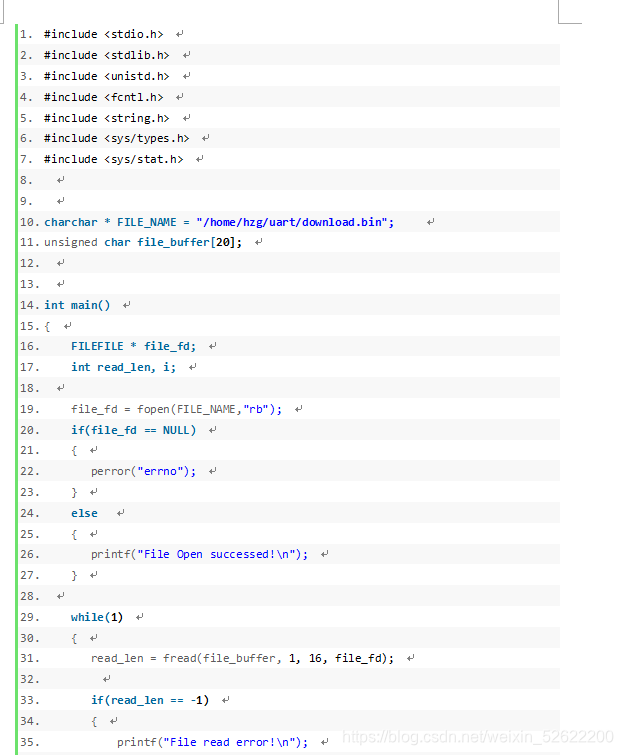Click line number 13
The width and height of the screenshot is (623, 755).
point(29,285)
